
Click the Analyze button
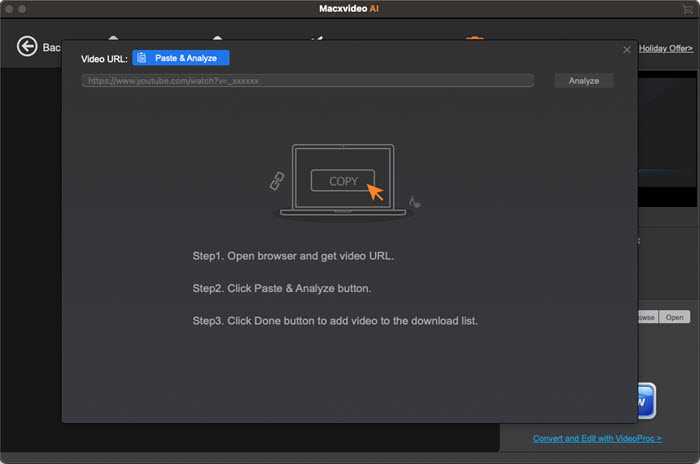pyautogui.click(x=583, y=81)
